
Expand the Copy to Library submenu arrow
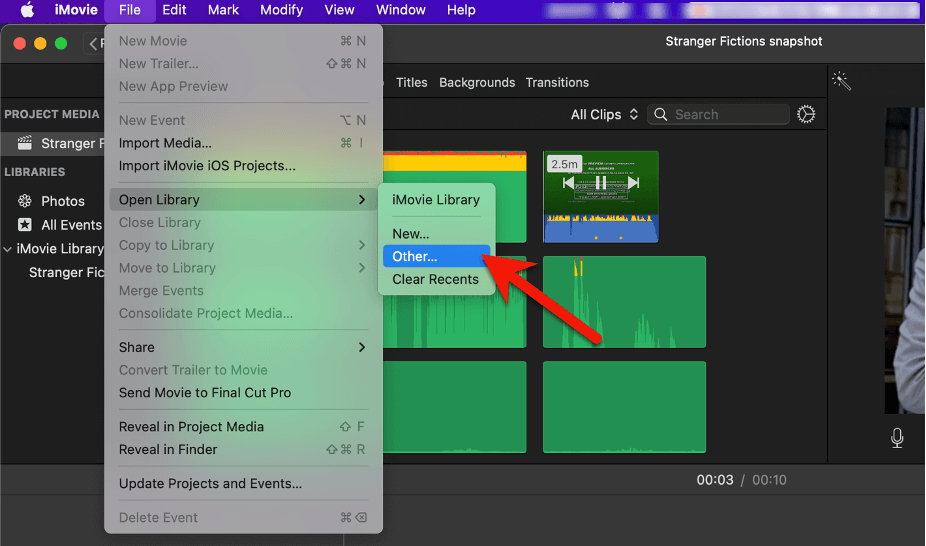362,245
